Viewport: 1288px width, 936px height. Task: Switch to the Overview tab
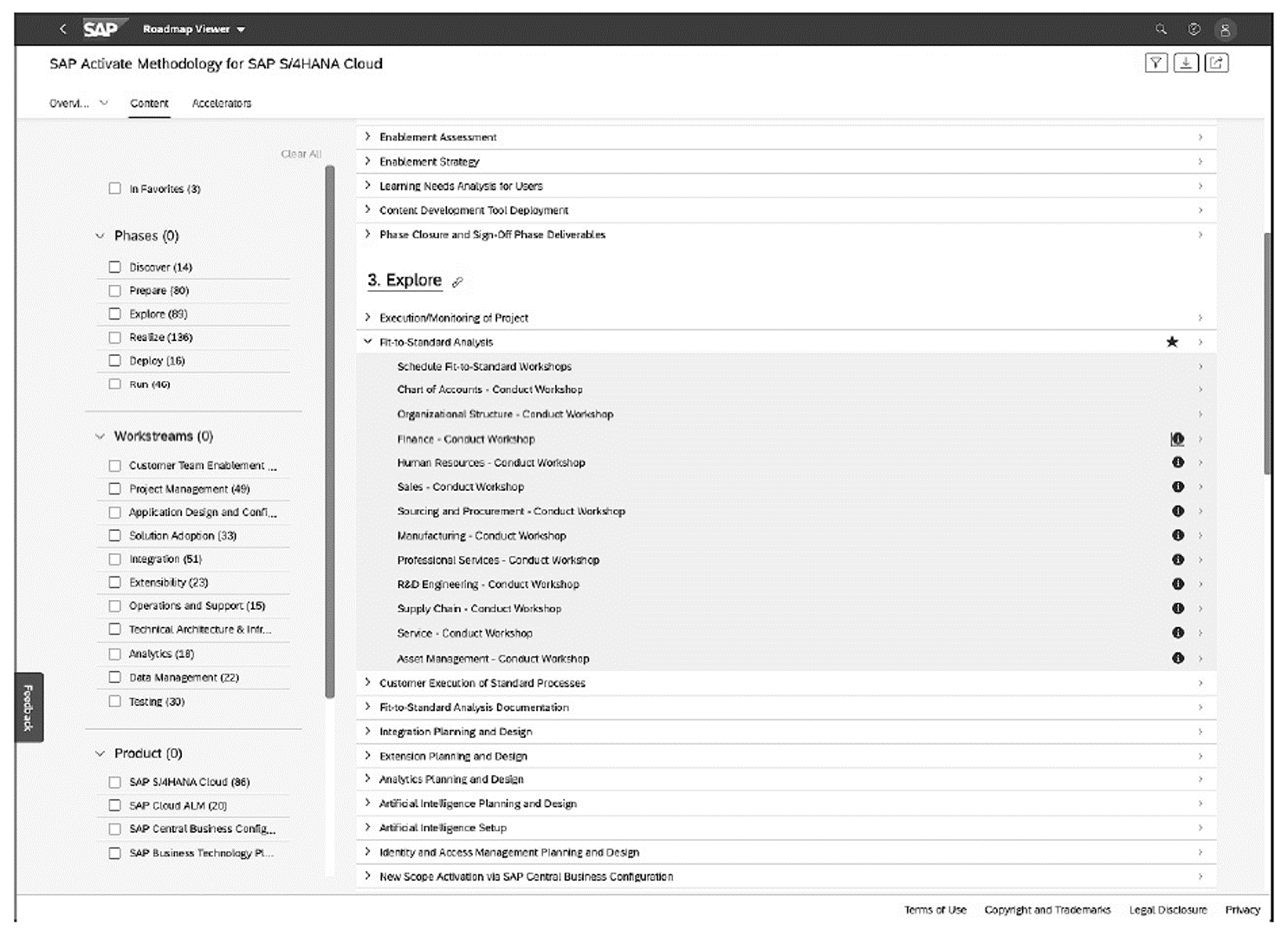tap(68, 103)
